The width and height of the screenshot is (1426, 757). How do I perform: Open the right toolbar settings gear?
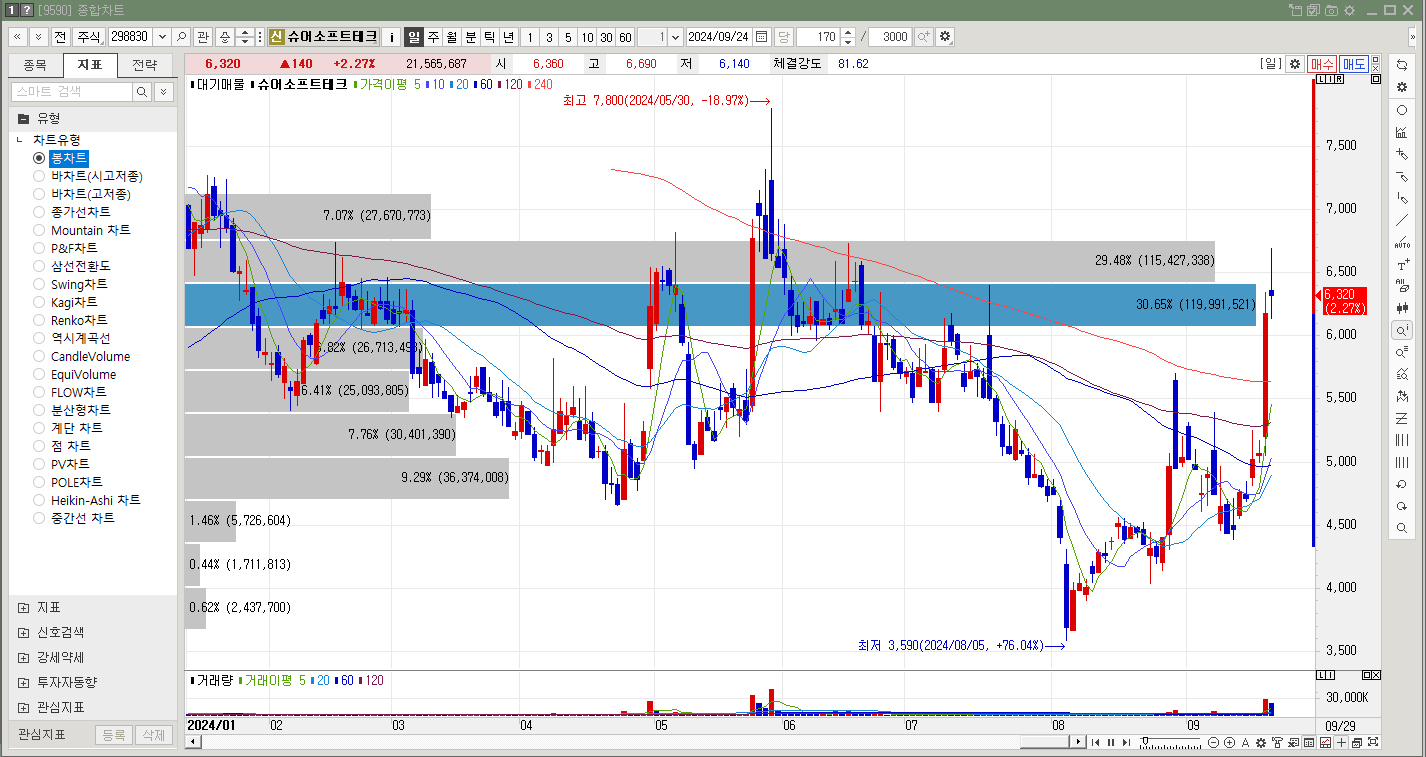pyautogui.click(x=1402, y=87)
